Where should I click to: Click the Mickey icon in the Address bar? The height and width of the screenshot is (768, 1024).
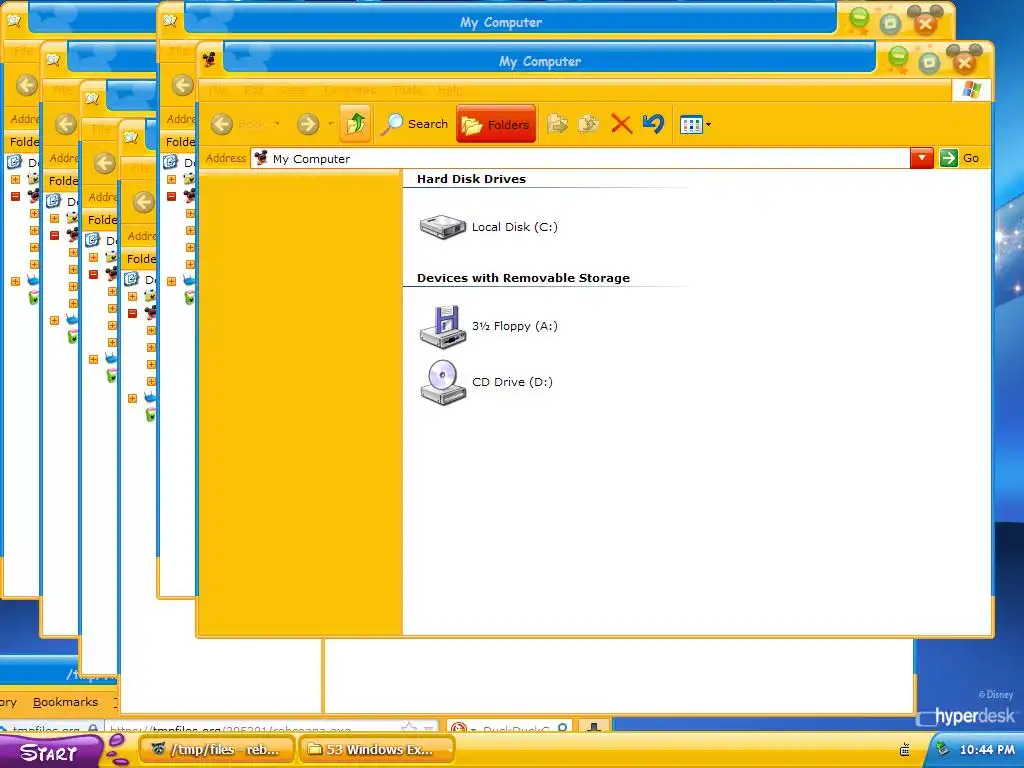[261, 158]
